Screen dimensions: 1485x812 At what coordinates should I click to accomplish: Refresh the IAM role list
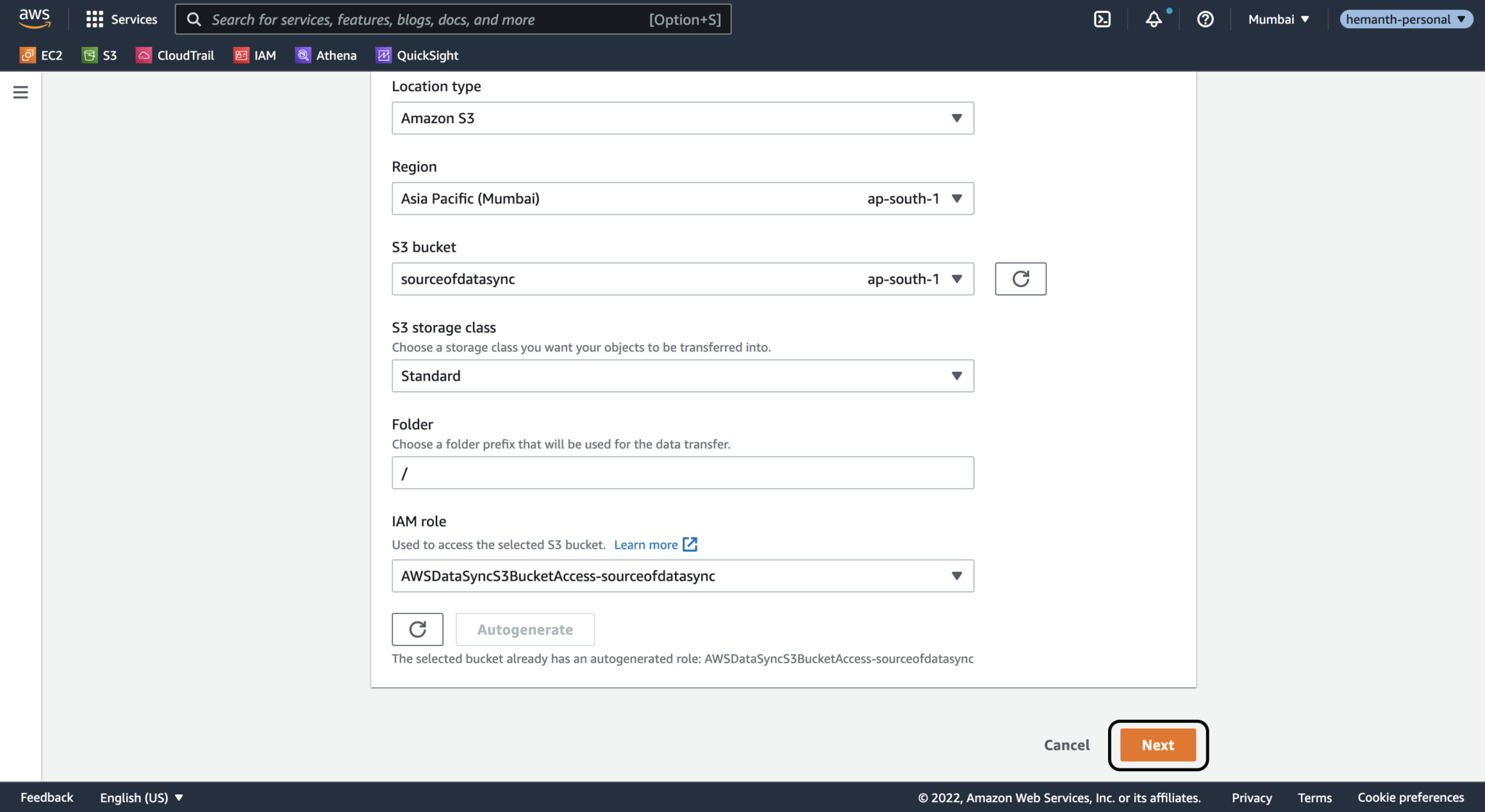pos(417,629)
